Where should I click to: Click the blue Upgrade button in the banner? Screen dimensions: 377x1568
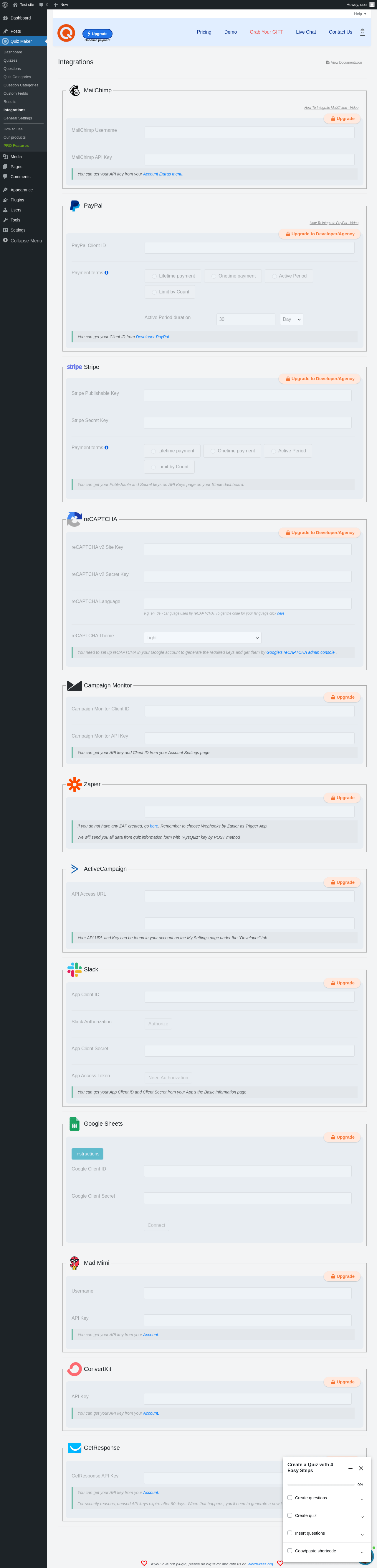click(x=97, y=34)
